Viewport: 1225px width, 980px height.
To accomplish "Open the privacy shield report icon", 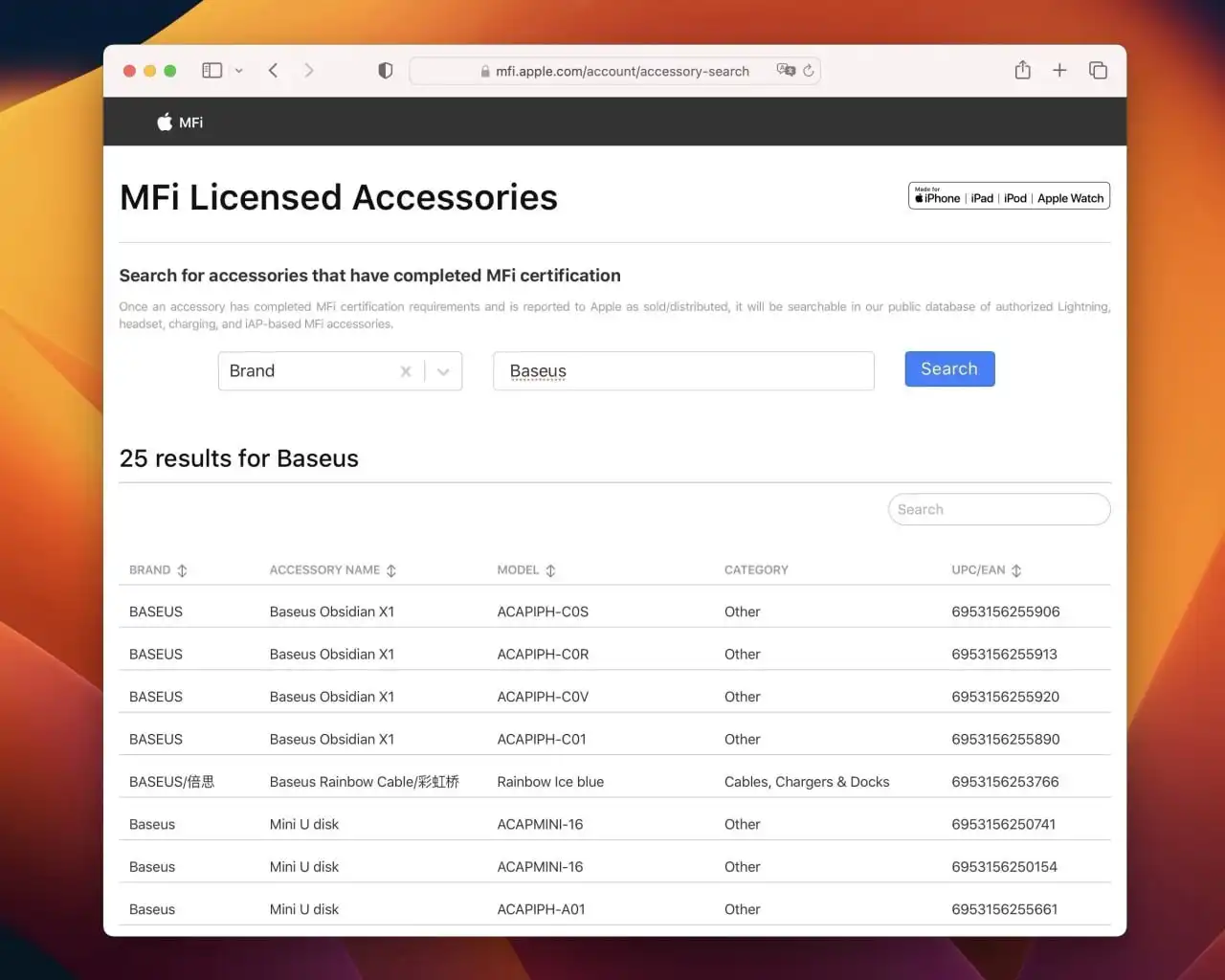I will pos(386,71).
